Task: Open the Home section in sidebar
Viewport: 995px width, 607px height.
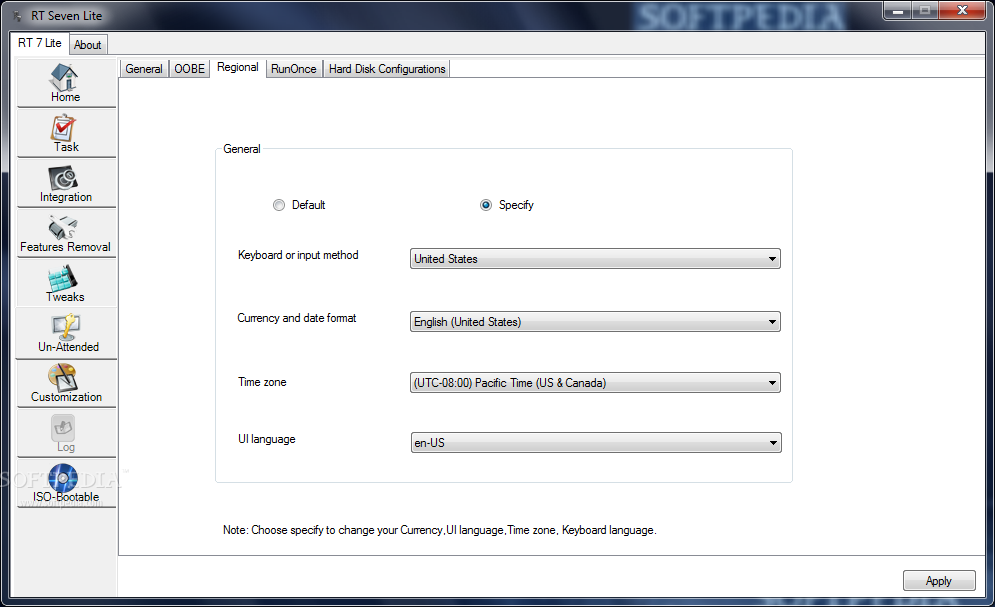Action: 66,82
